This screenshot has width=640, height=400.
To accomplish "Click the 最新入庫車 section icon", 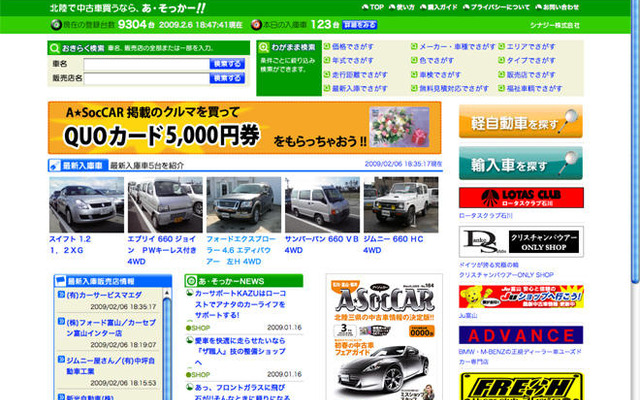I will 55,165.
